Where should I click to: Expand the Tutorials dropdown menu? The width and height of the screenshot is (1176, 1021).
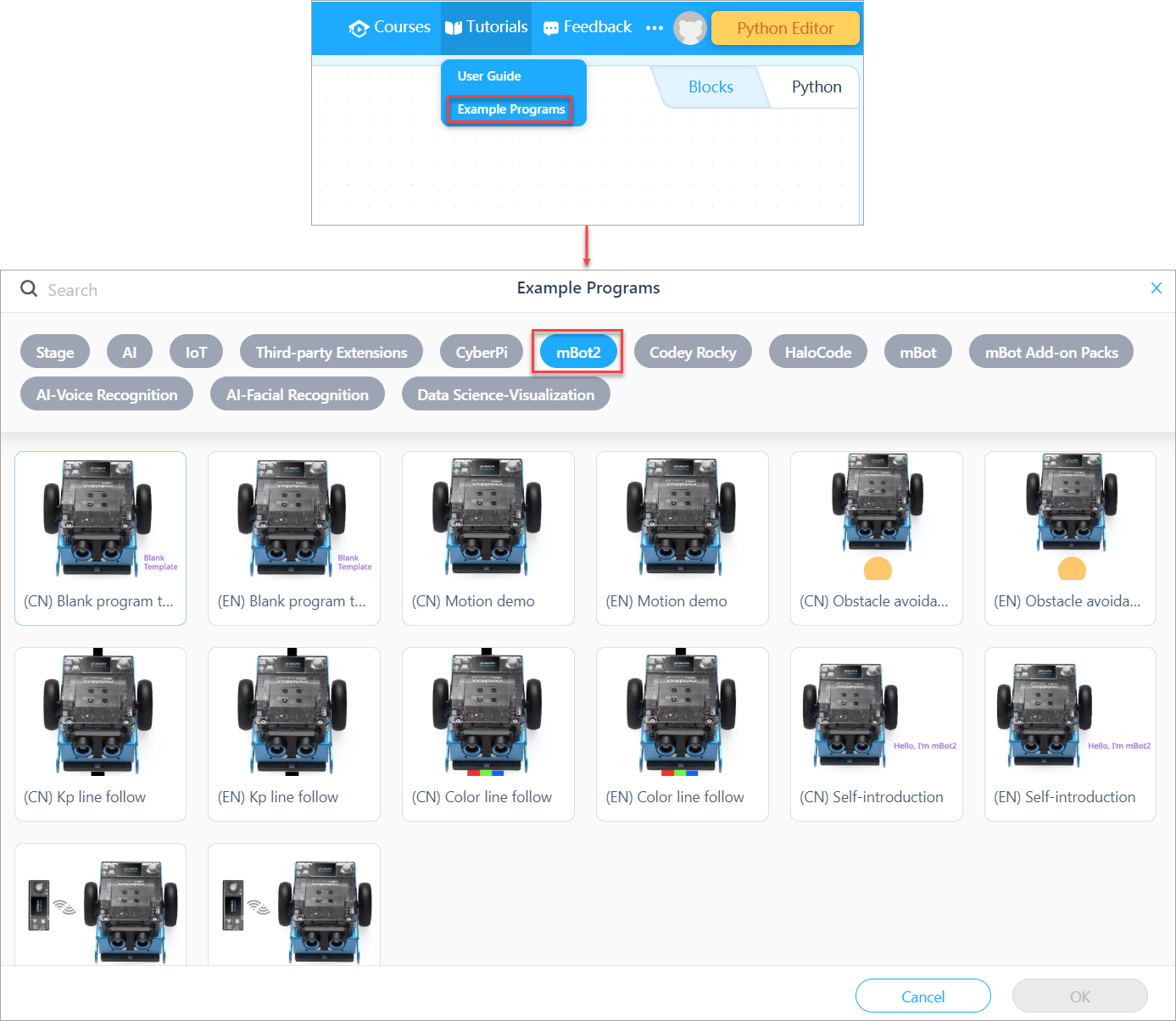click(x=487, y=27)
